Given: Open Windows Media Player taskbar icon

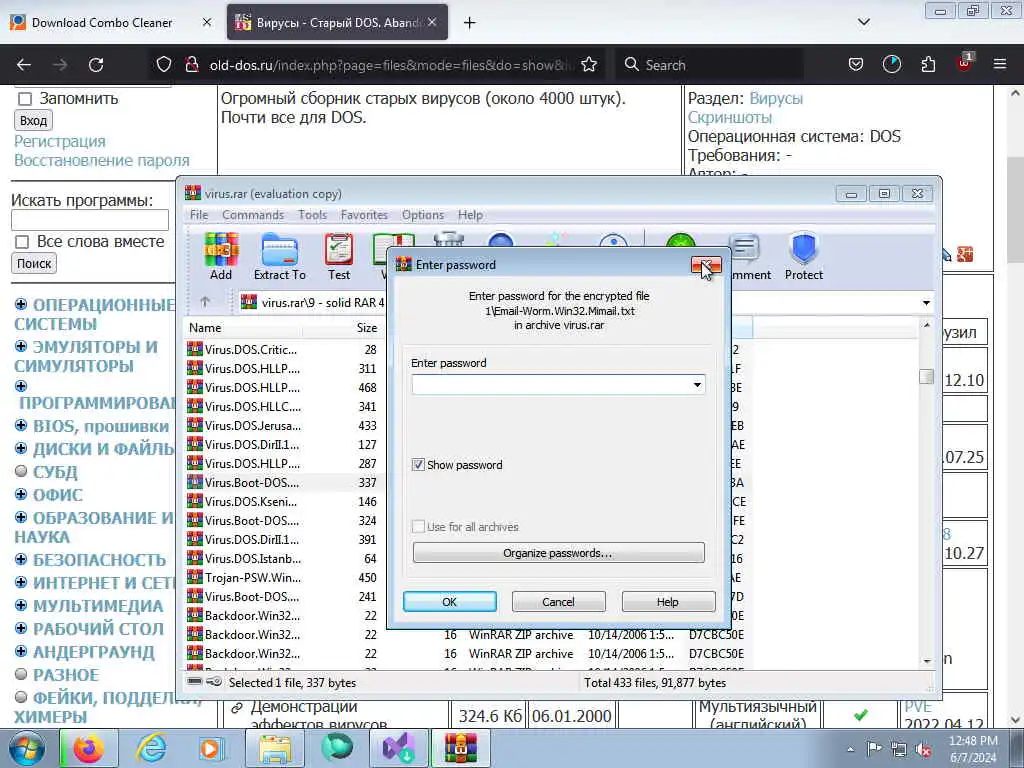Looking at the screenshot, I should tap(211, 748).
